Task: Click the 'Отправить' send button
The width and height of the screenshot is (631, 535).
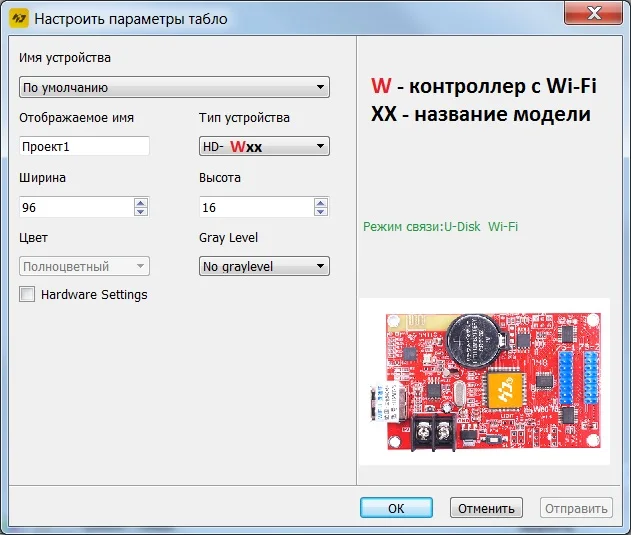Action: click(576, 508)
